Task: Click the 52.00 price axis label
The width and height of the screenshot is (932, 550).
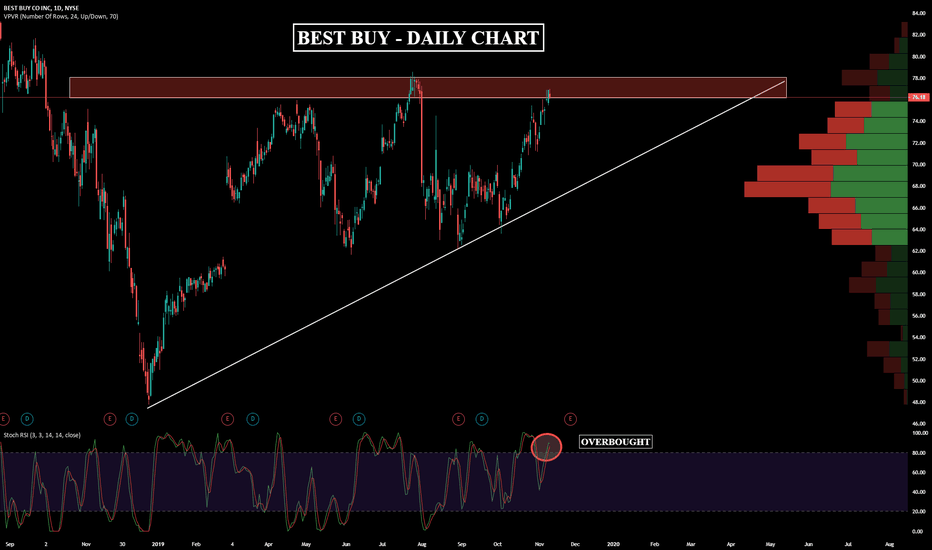Action: (918, 359)
